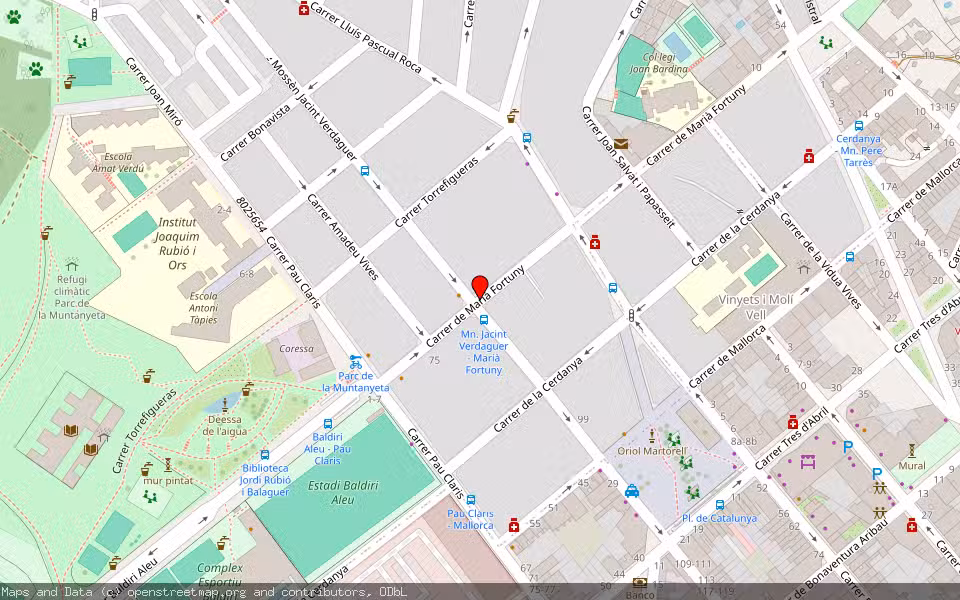This screenshot has width=960, height=600.
Task: Select the Carrer Amadeu Vives street label
Action: point(343,237)
